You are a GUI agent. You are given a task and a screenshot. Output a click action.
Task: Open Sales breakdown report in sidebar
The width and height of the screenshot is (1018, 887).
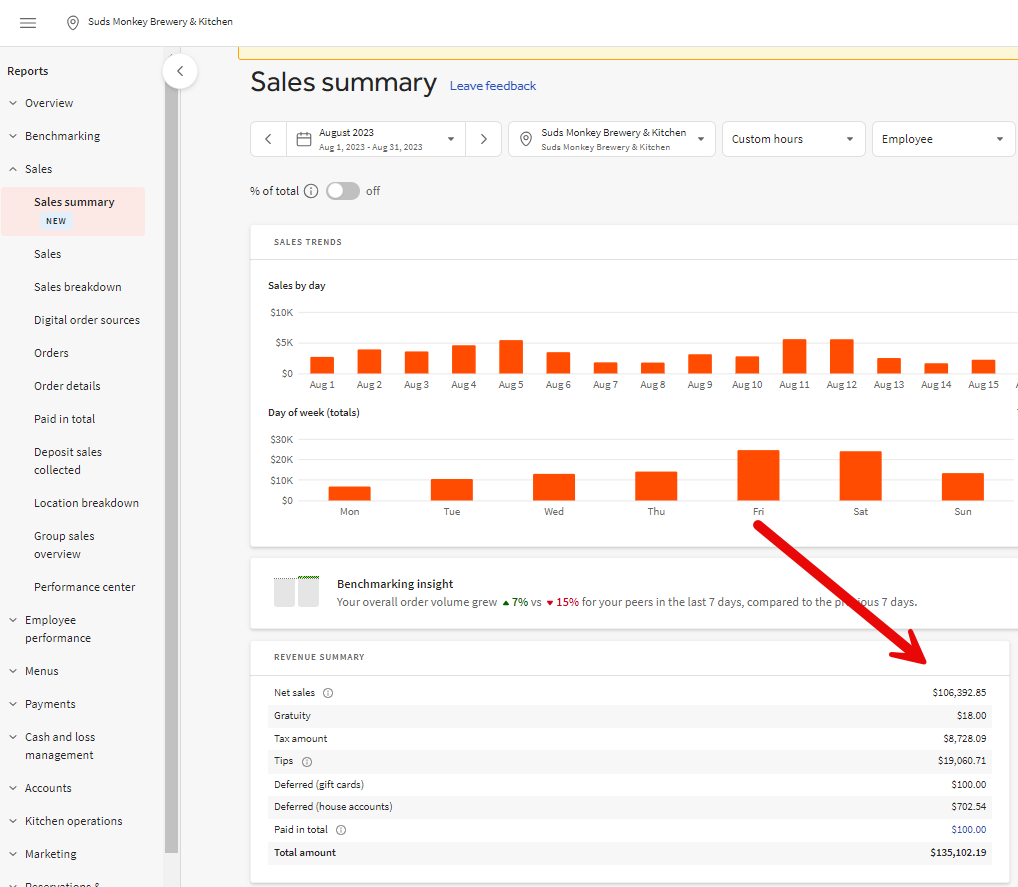click(77, 287)
